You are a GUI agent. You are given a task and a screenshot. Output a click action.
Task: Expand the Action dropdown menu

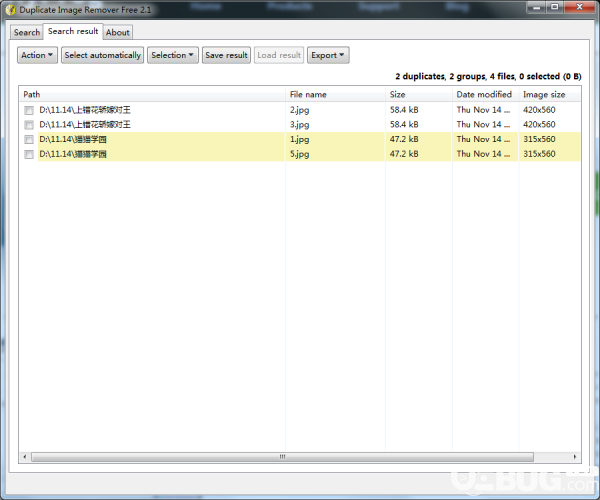pyautogui.click(x=37, y=55)
